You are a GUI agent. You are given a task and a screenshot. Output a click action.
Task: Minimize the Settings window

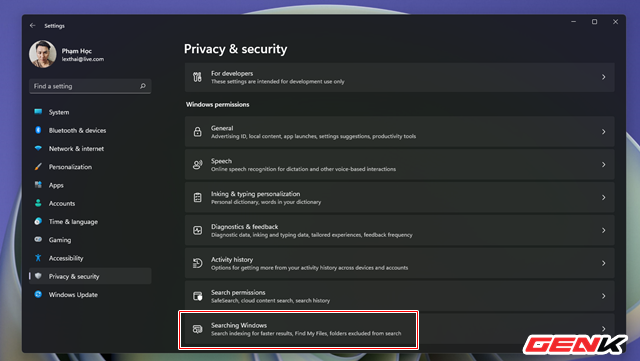click(x=573, y=22)
